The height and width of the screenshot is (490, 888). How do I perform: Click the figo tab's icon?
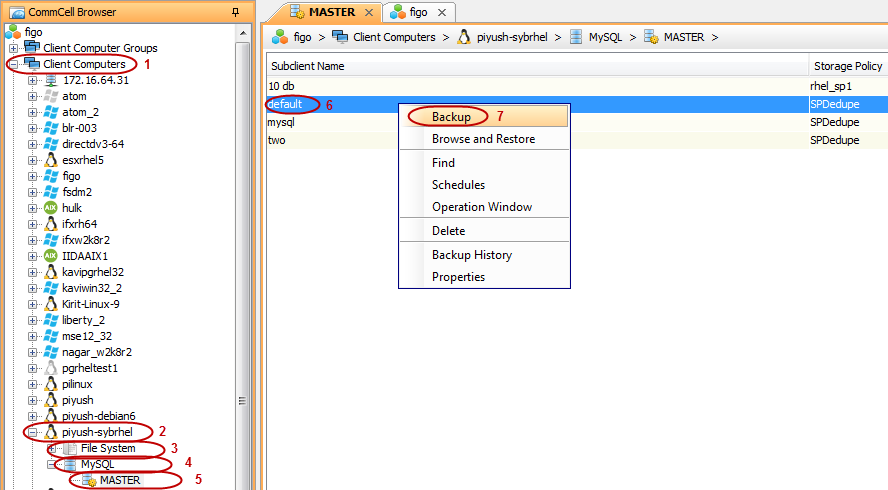pyautogui.click(x=398, y=12)
